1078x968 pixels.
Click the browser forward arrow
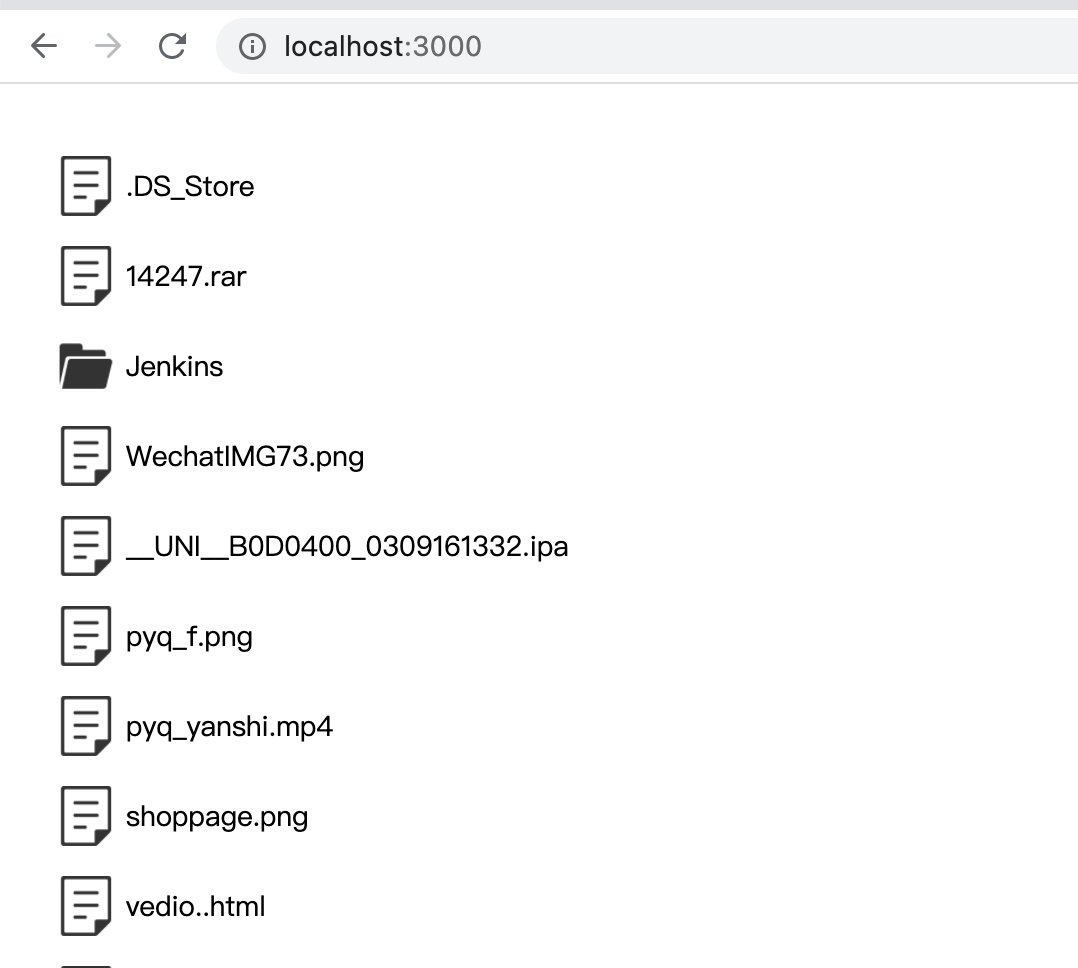pyautogui.click(x=108, y=46)
